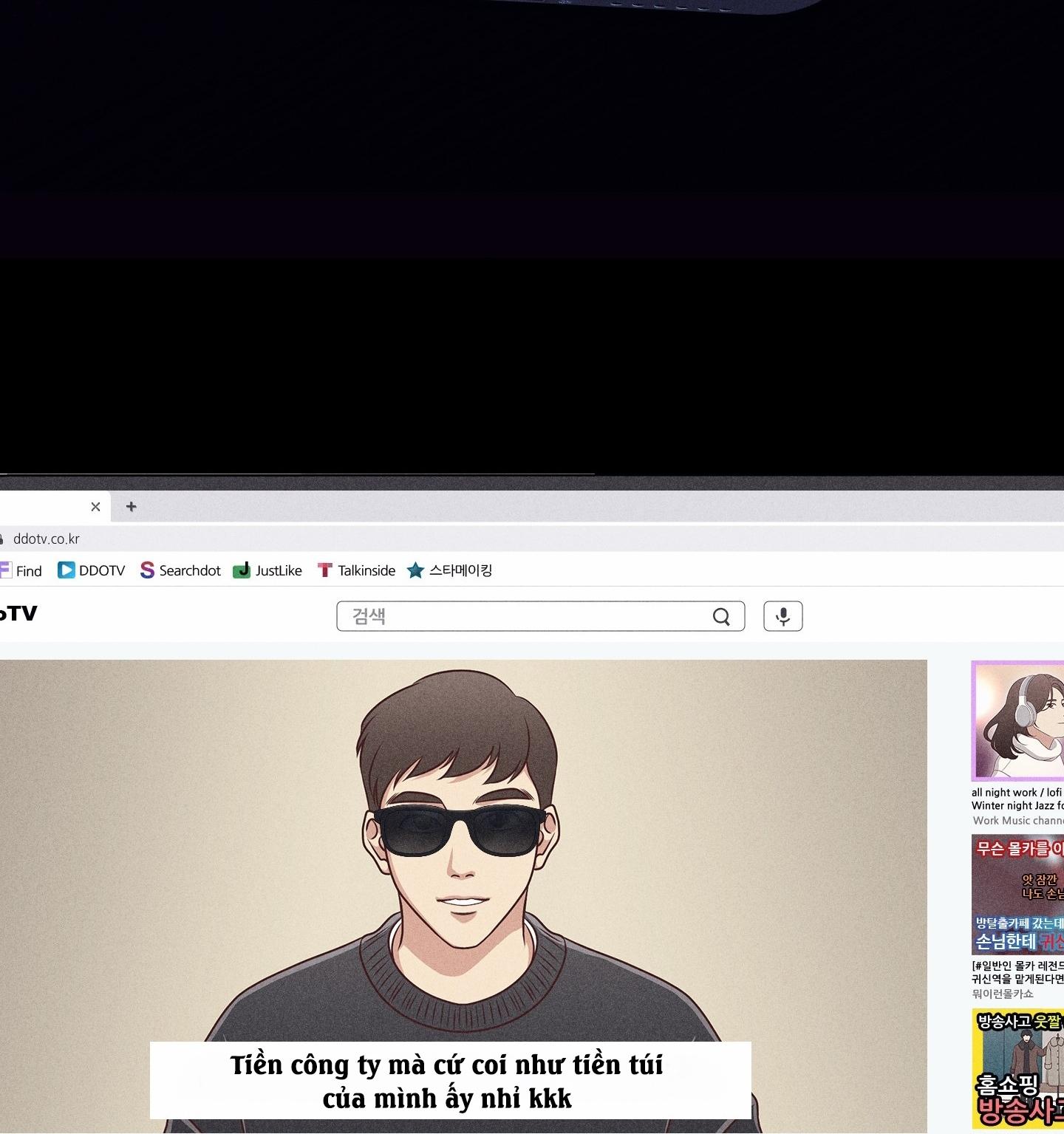The width and height of the screenshot is (1064, 1134).
Task: Open the Find bookmark
Action: click(x=21, y=570)
